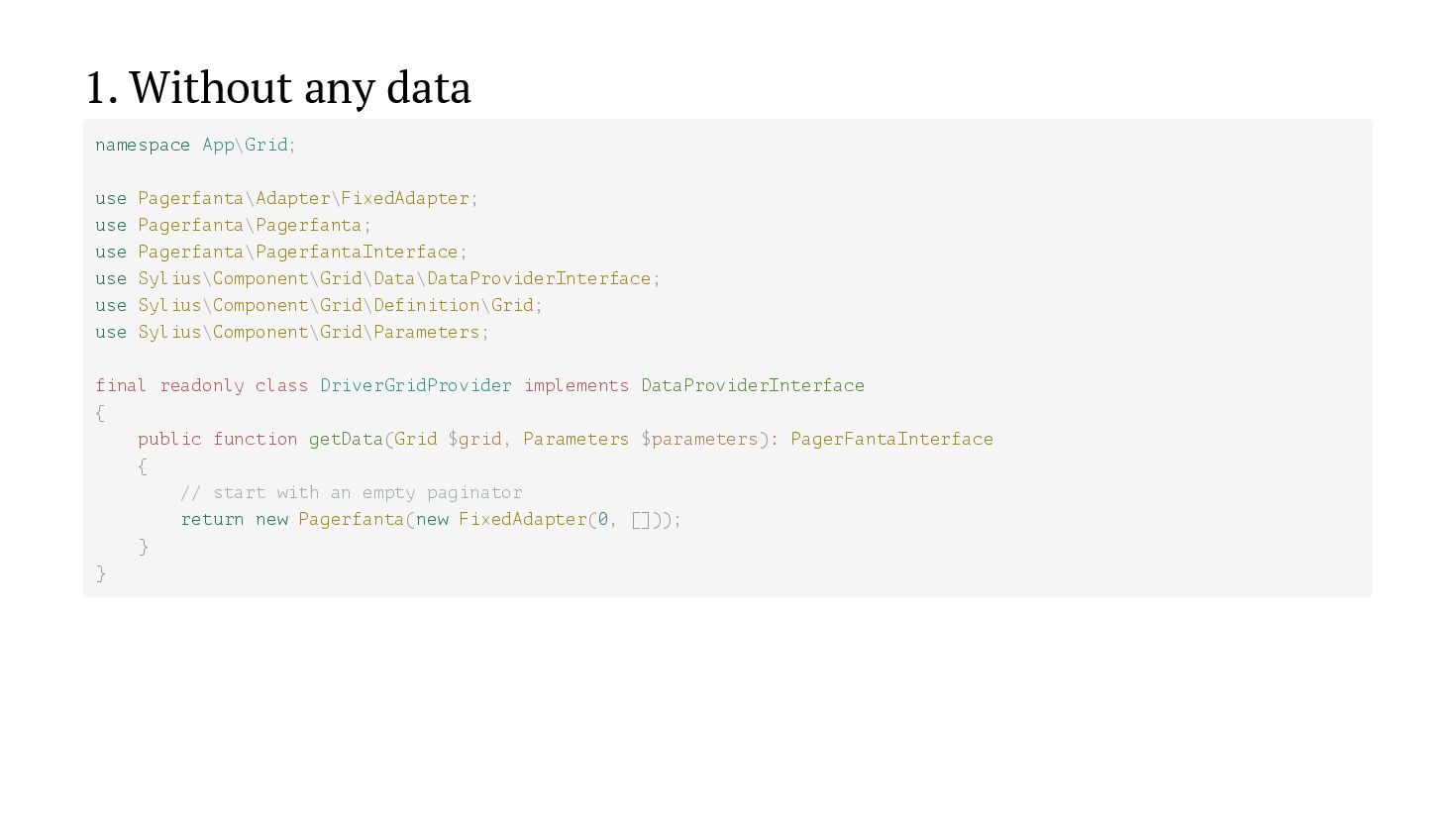Click the "public function" keywords
The image size is (1456, 820).
click(217, 439)
